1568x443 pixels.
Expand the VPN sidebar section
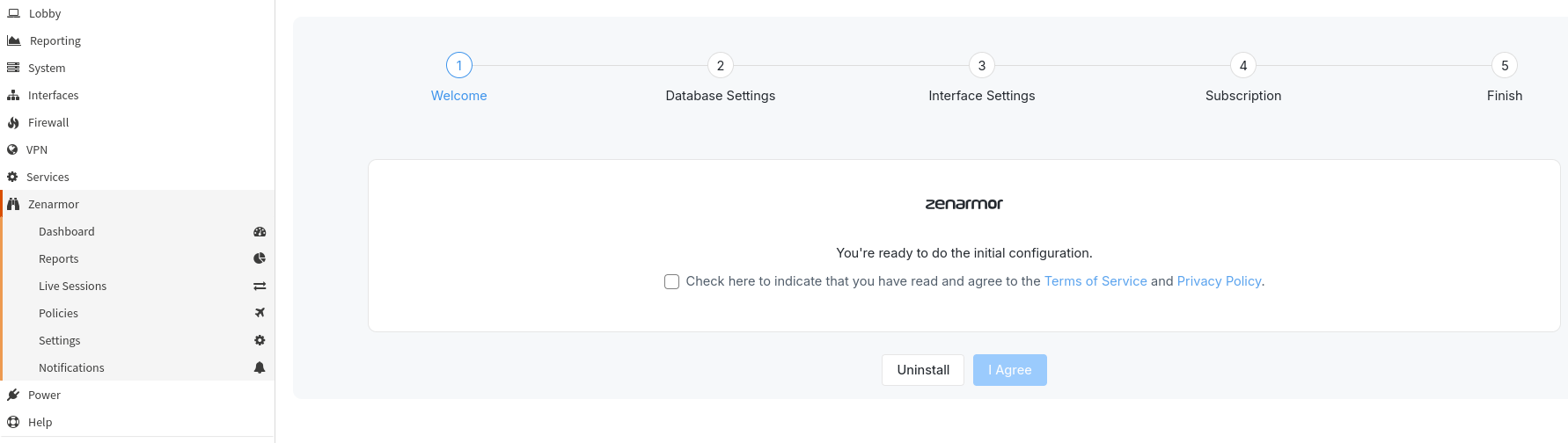click(x=37, y=150)
